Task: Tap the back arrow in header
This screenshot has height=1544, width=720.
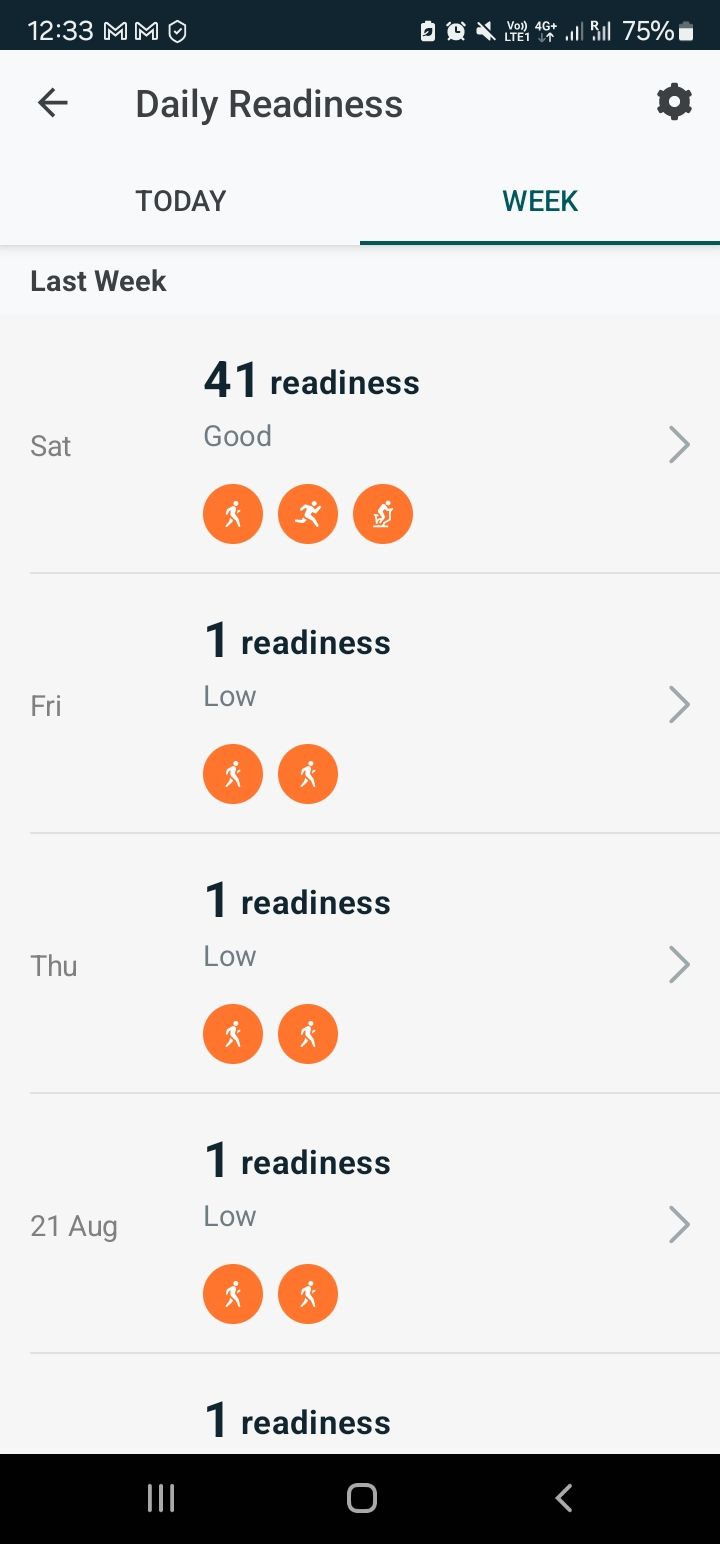Action: coord(52,103)
